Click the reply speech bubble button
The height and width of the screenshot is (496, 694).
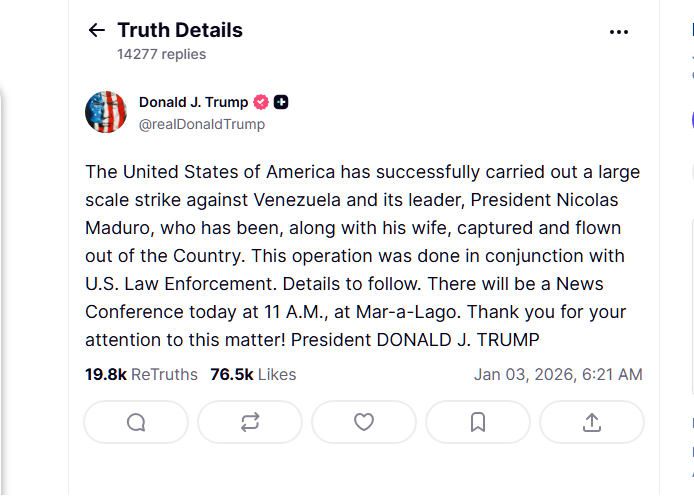136,422
